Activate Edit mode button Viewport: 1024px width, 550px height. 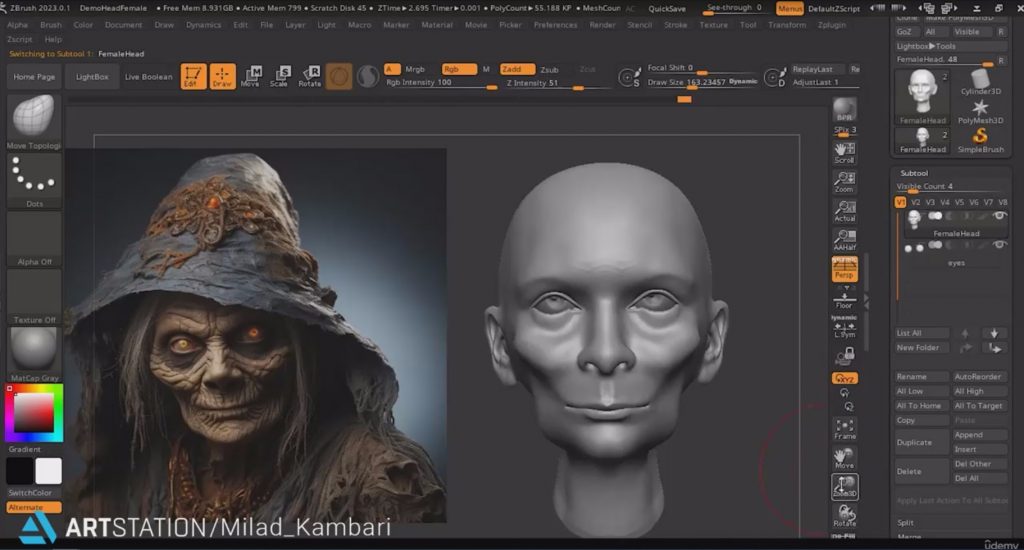[x=193, y=76]
